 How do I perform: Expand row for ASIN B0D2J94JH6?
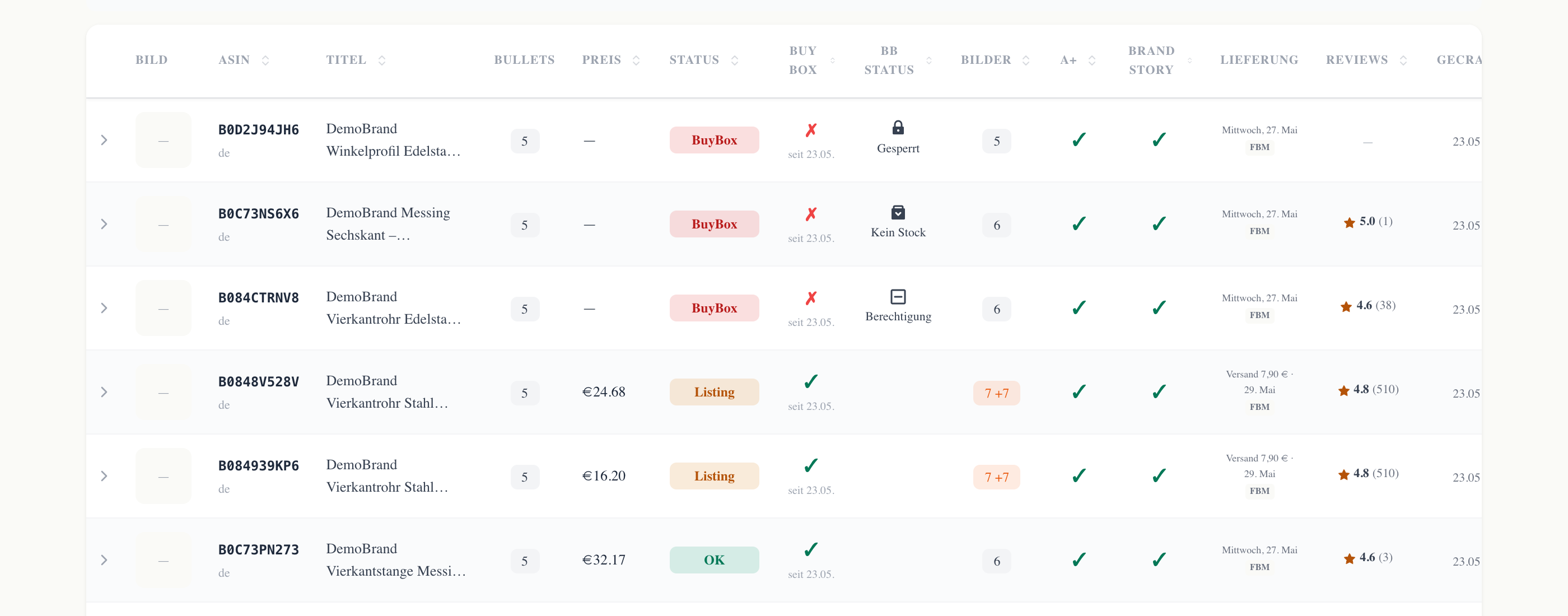point(104,140)
